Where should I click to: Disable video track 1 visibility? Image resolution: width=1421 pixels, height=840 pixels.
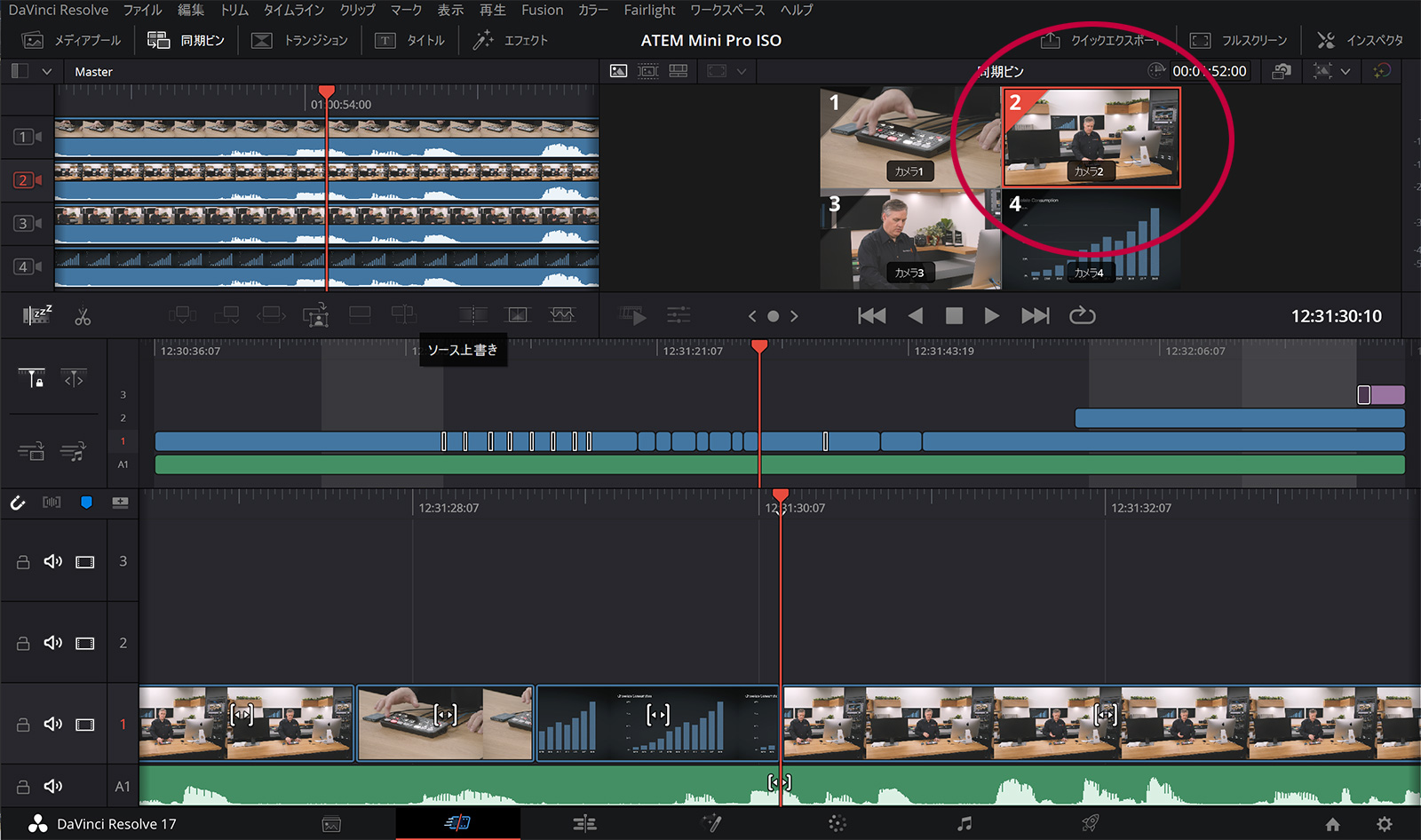coord(85,725)
